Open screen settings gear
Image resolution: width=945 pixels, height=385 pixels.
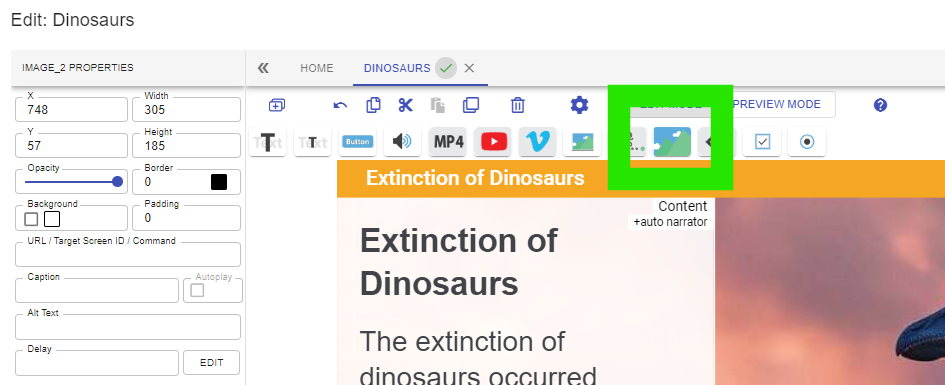coord(579,105)
